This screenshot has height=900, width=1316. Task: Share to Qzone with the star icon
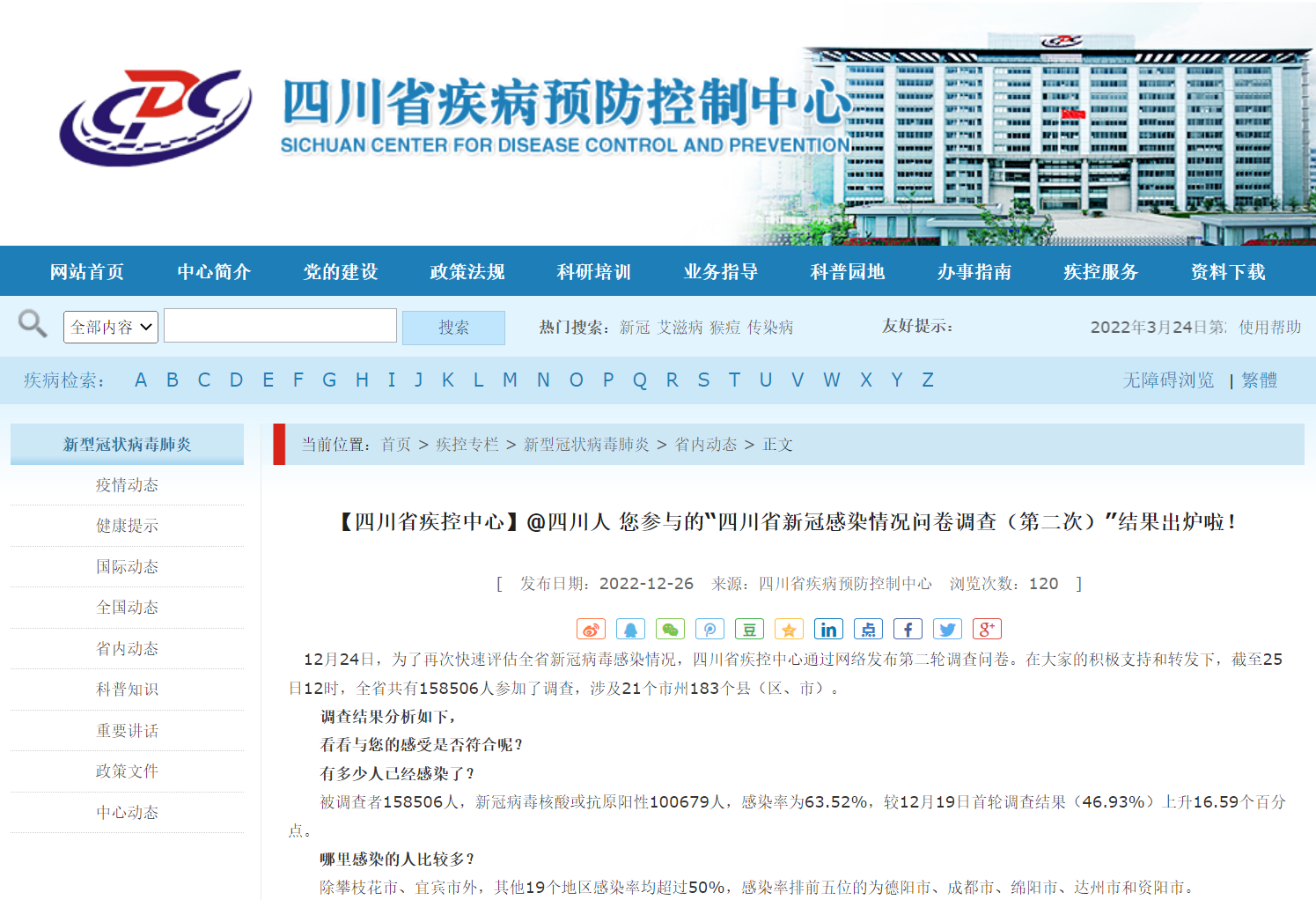pyautogui.click(x=789, y=629)
